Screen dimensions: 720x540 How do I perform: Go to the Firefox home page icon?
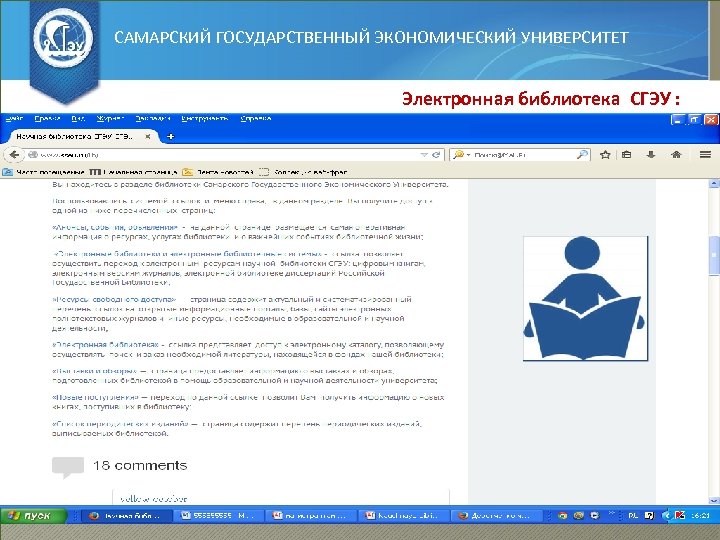[x=676, y=155]
